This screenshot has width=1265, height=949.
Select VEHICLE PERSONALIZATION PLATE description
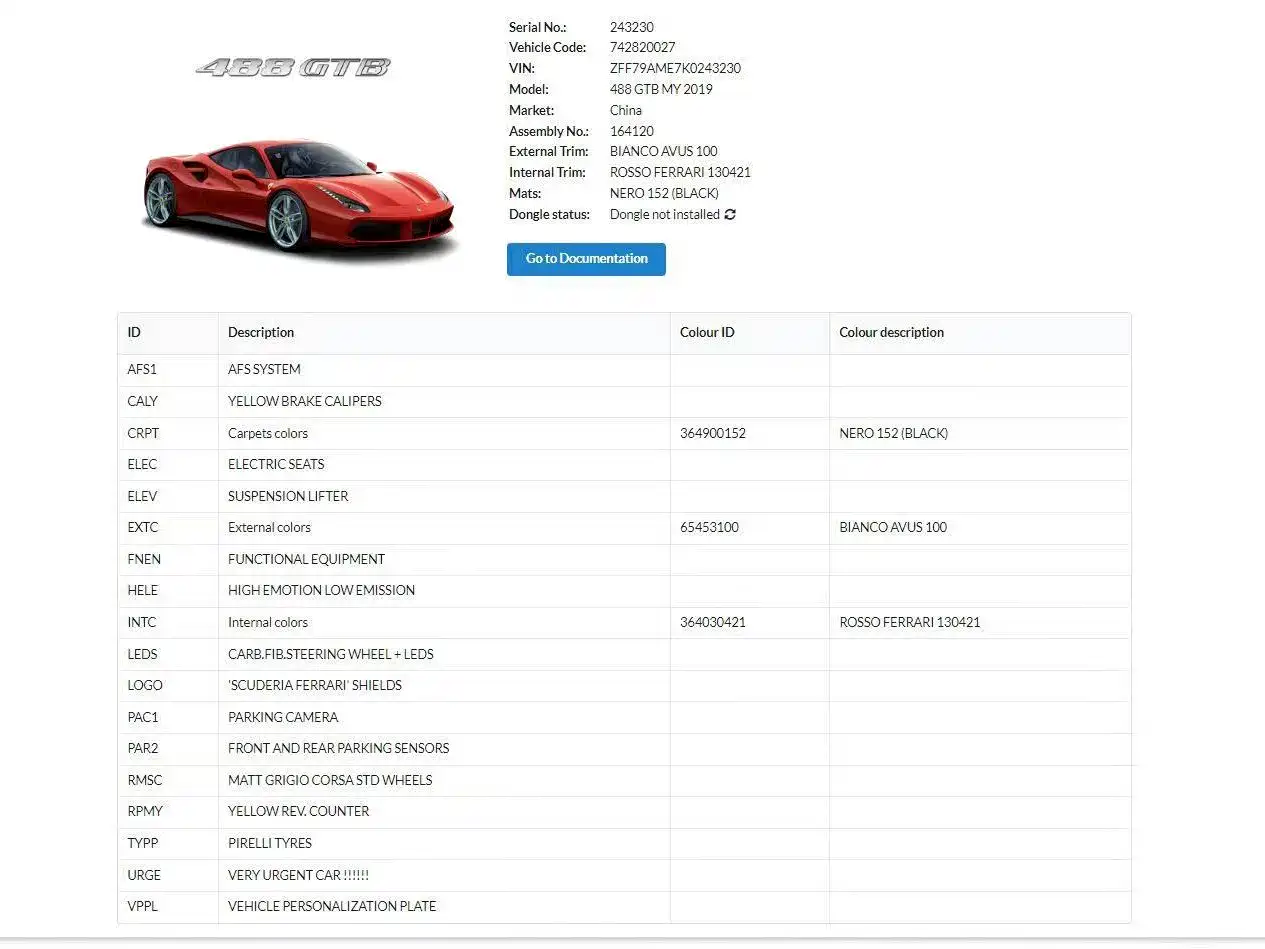(x=332, y=907)
